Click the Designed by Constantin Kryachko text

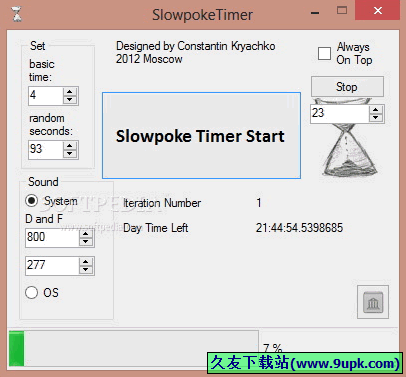(x=196, y=46)
